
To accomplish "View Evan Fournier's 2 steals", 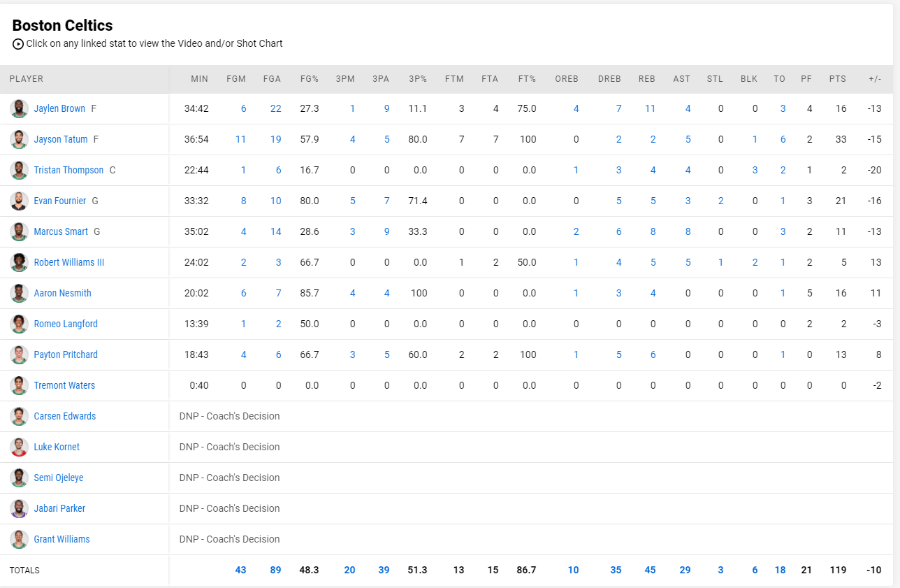I will pos(720,201).
